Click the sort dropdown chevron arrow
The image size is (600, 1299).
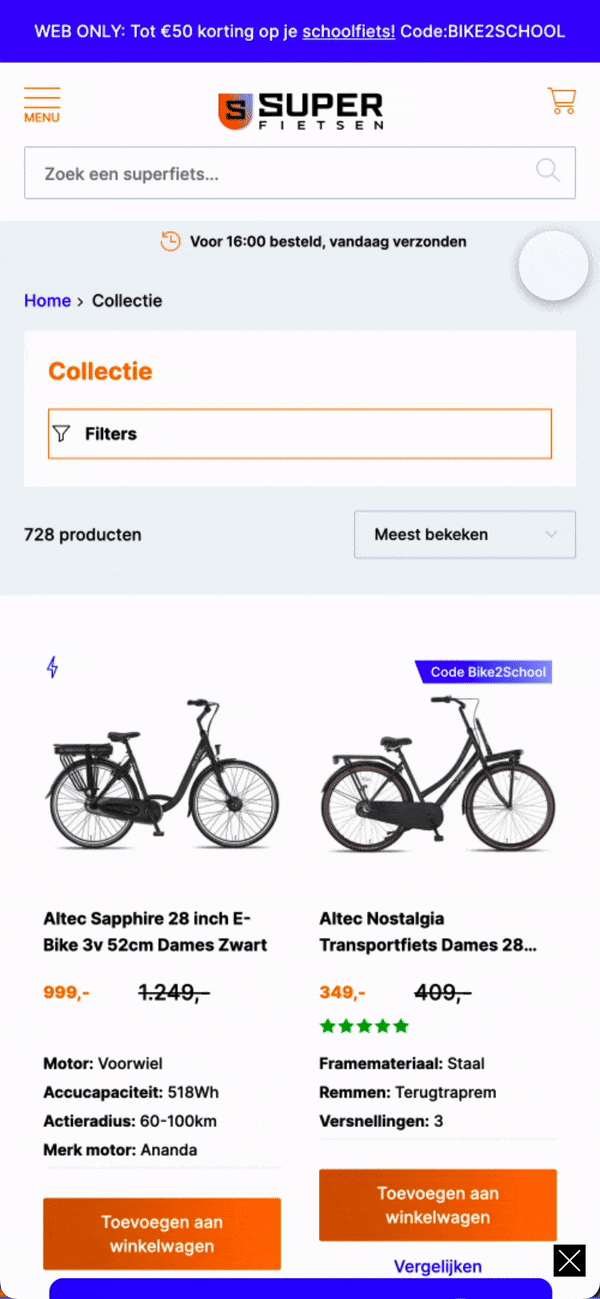pos(551,534)
